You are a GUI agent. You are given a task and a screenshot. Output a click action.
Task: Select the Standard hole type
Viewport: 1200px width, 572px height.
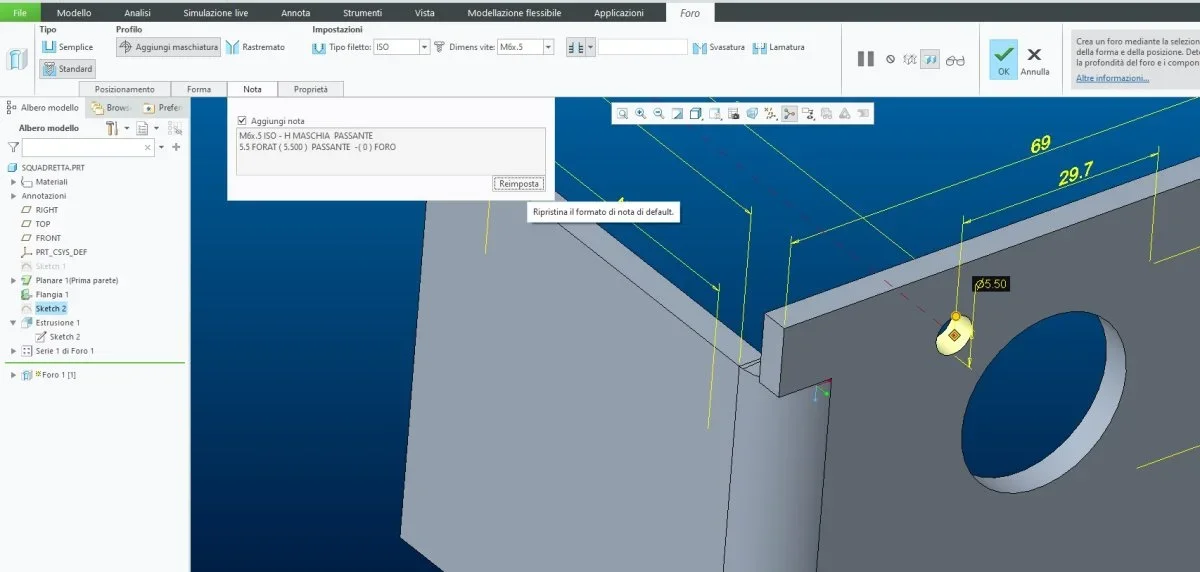coord(68,69)
